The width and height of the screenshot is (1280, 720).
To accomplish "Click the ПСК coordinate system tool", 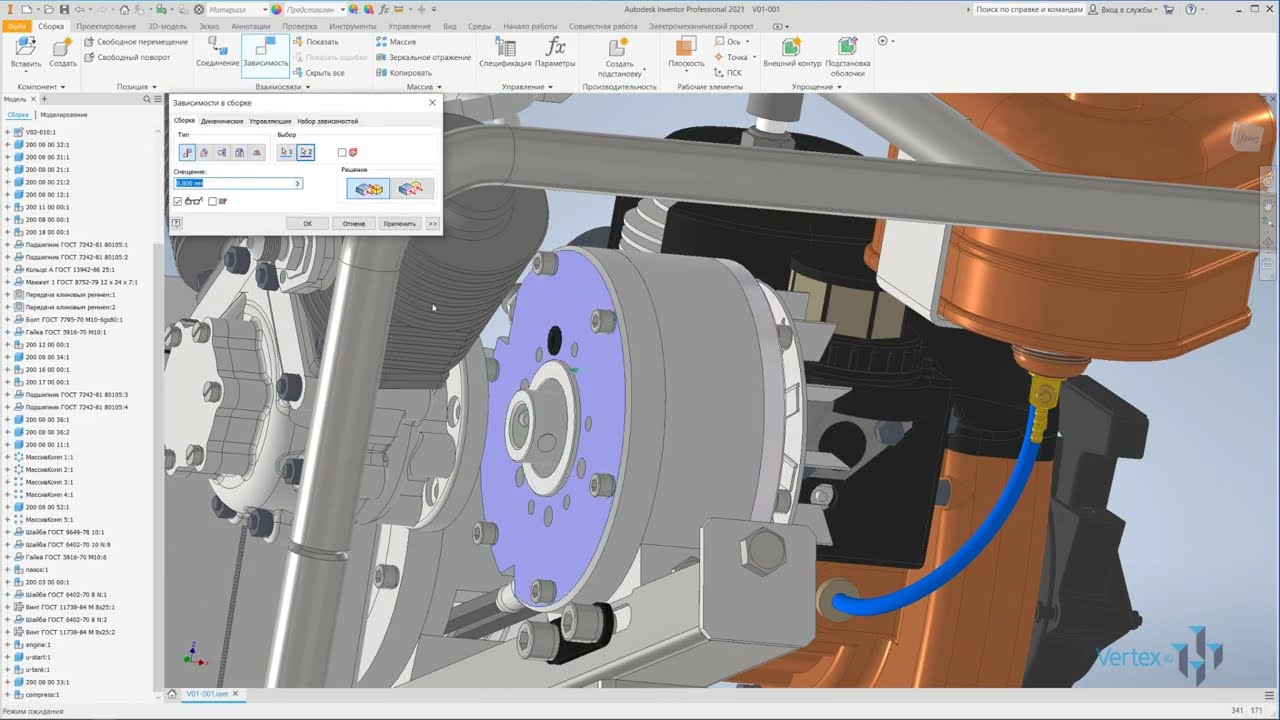I will [x=729, y=73].
